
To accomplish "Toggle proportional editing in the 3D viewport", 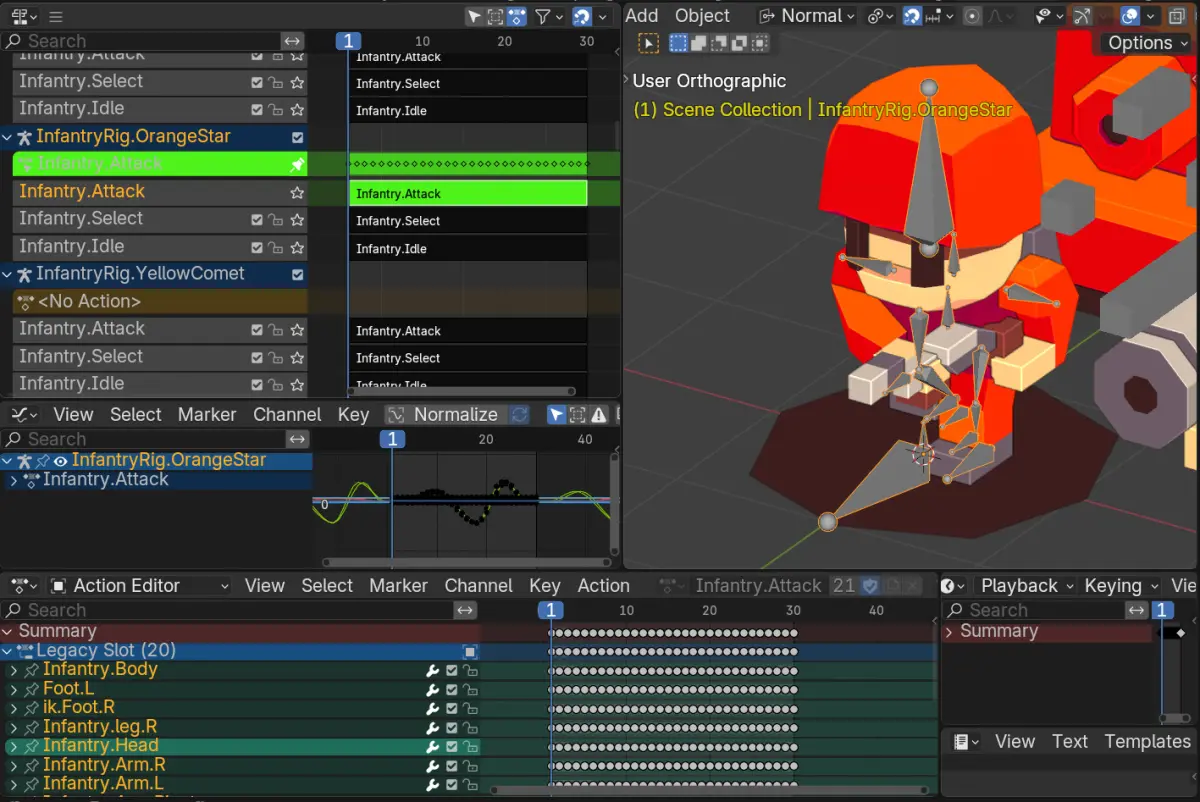I will pyautogui.click(x=972, y=16).
